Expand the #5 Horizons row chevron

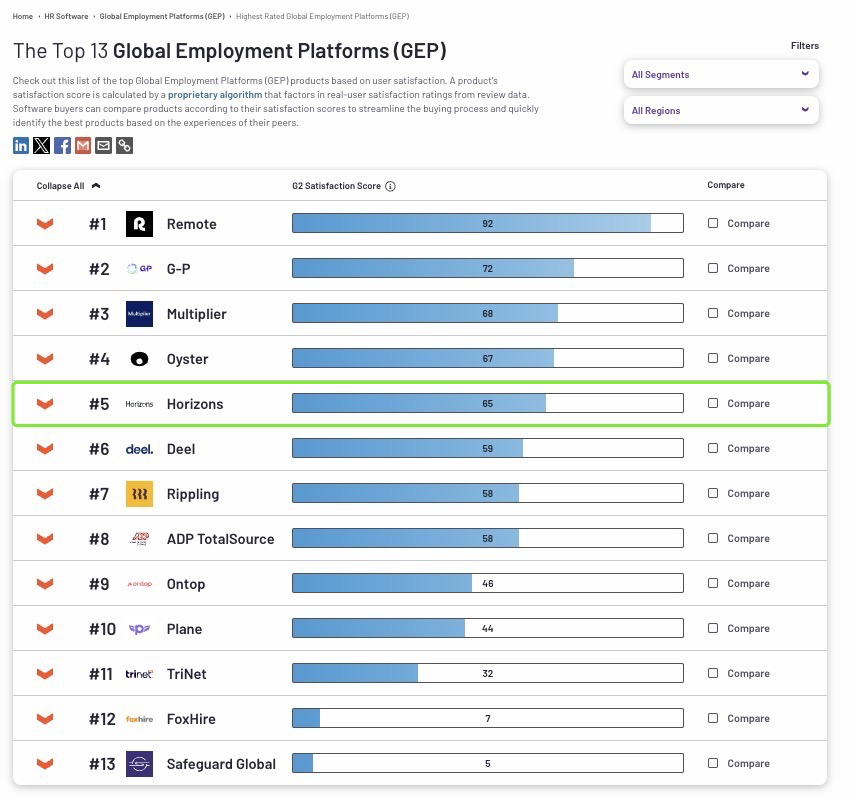(45, 404)
